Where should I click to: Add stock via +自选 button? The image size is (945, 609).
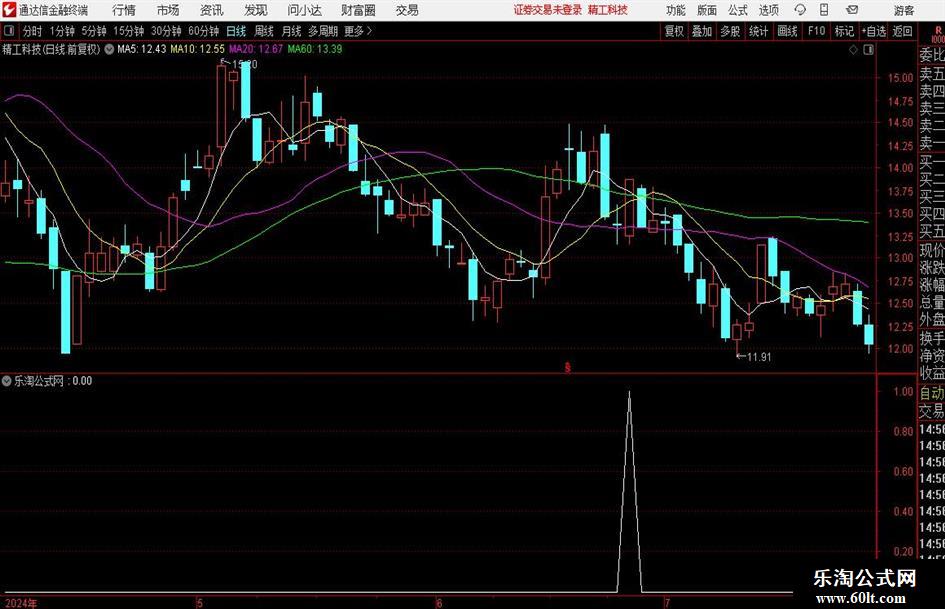click(x=874, y=31)
